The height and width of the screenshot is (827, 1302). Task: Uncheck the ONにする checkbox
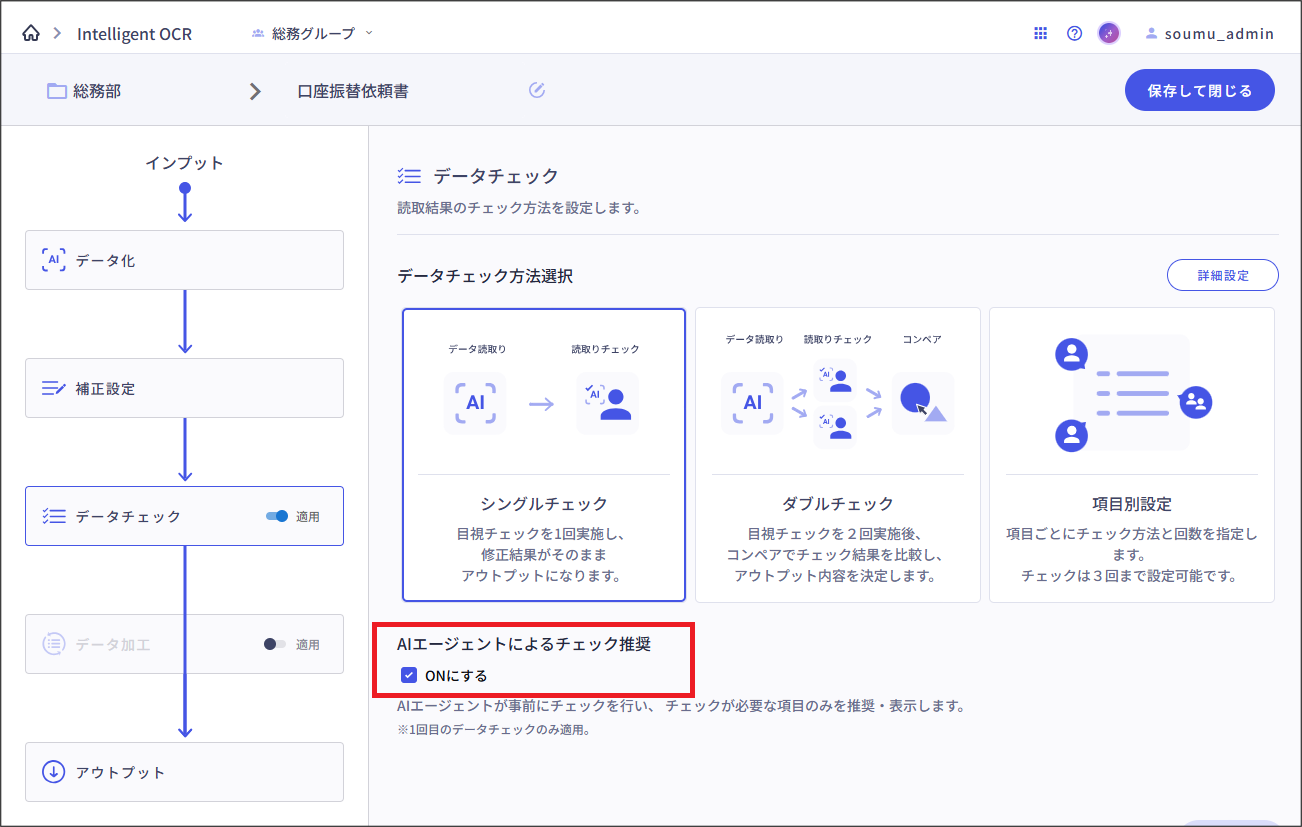pyautogui.click(x=408, y=675)
